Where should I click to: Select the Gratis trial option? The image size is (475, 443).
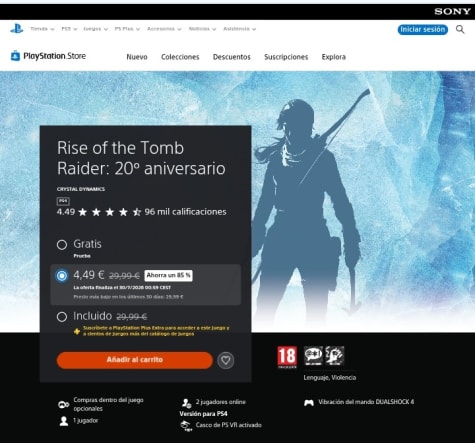62,245
